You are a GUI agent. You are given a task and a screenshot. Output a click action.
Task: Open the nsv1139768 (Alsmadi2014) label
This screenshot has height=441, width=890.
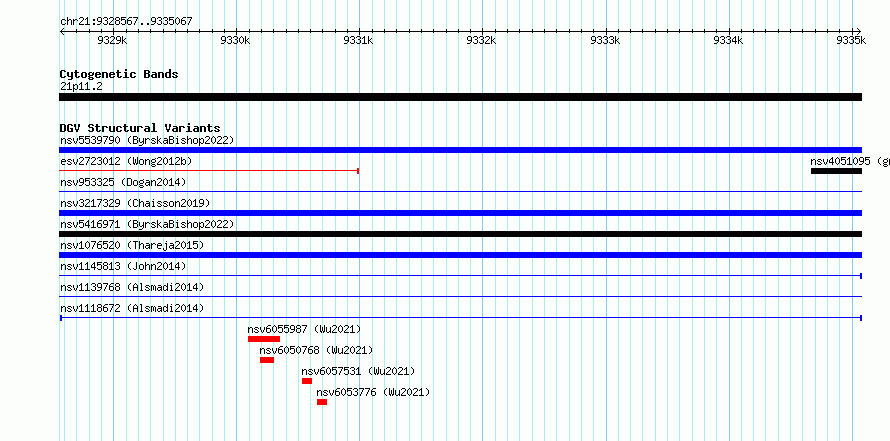coord(132,287)
